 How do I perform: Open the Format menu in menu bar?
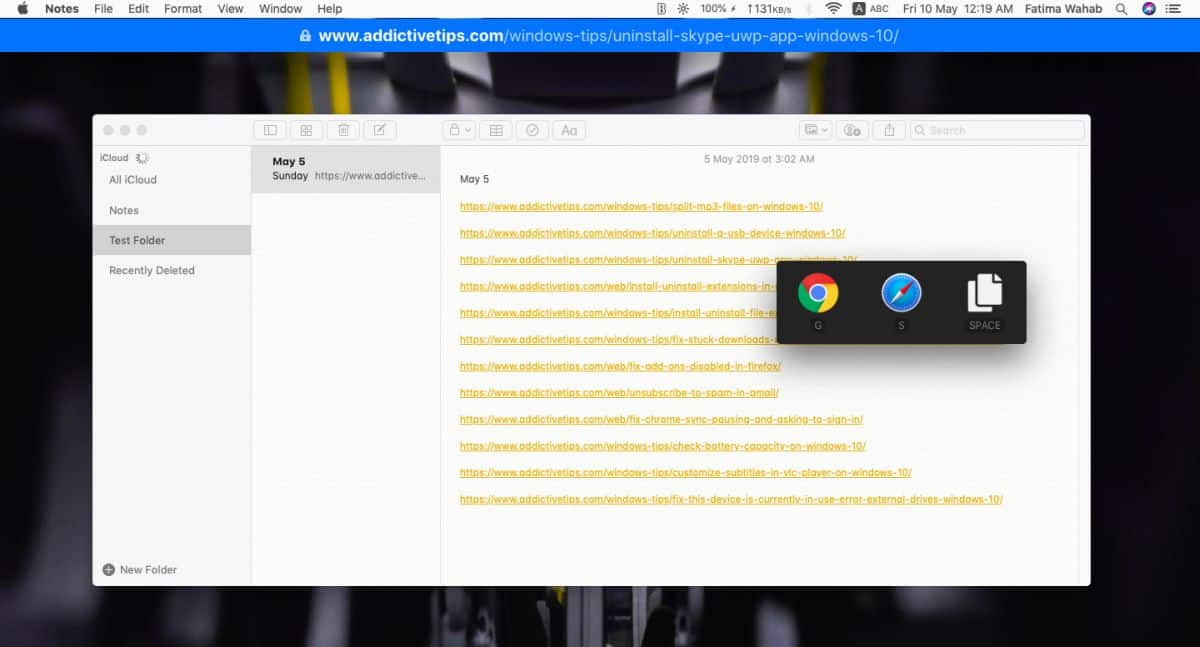pos(183,9)
